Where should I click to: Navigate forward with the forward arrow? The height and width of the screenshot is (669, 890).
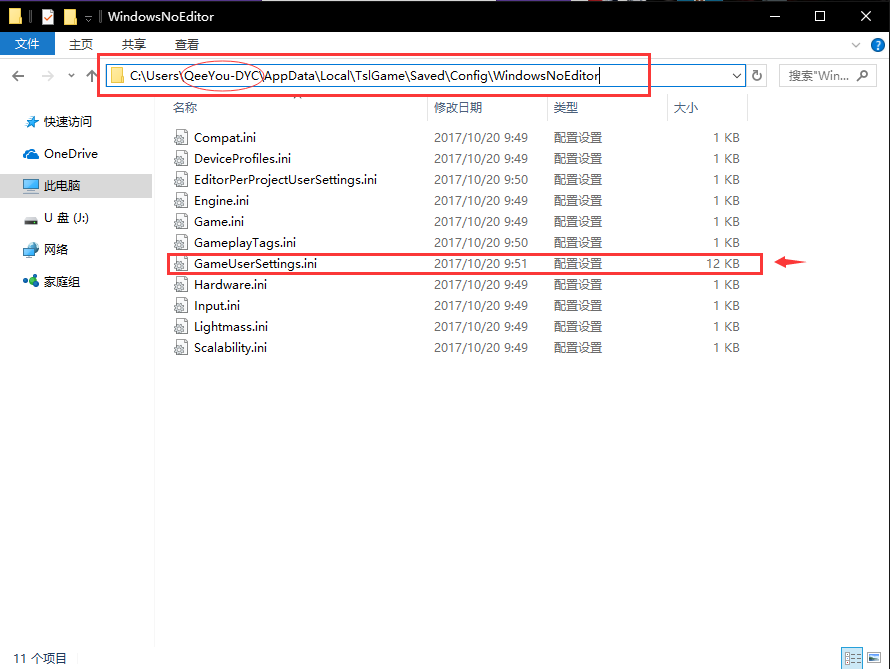coord(48,76)
